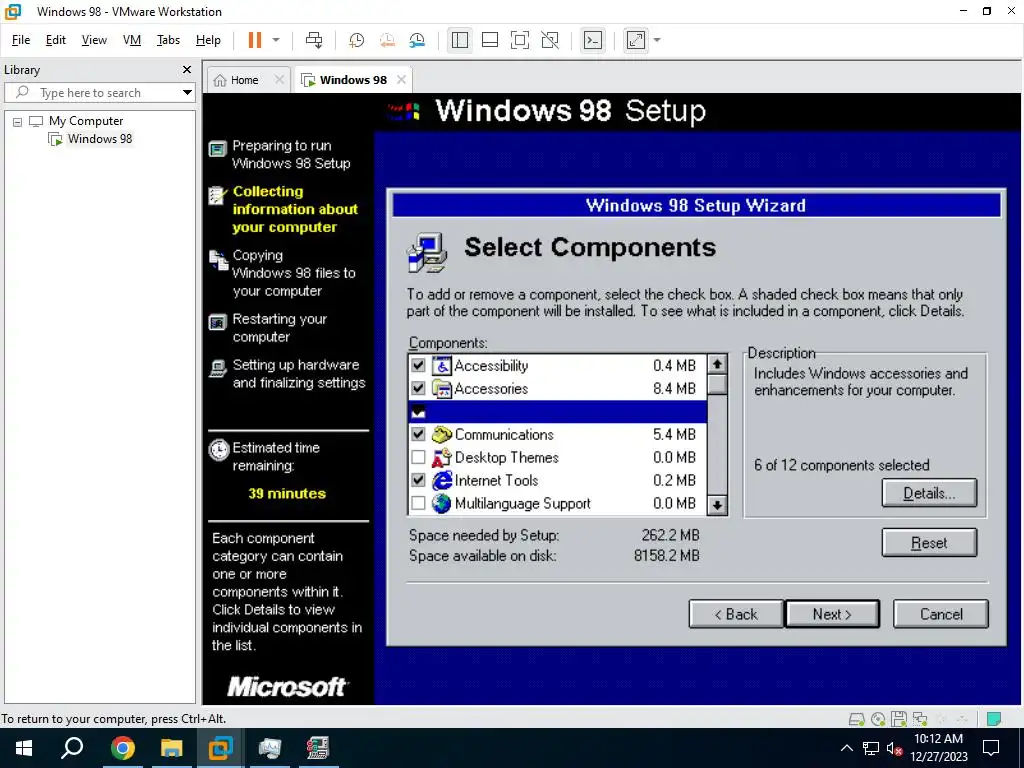Click the components list scrollbar thumb

717,384
